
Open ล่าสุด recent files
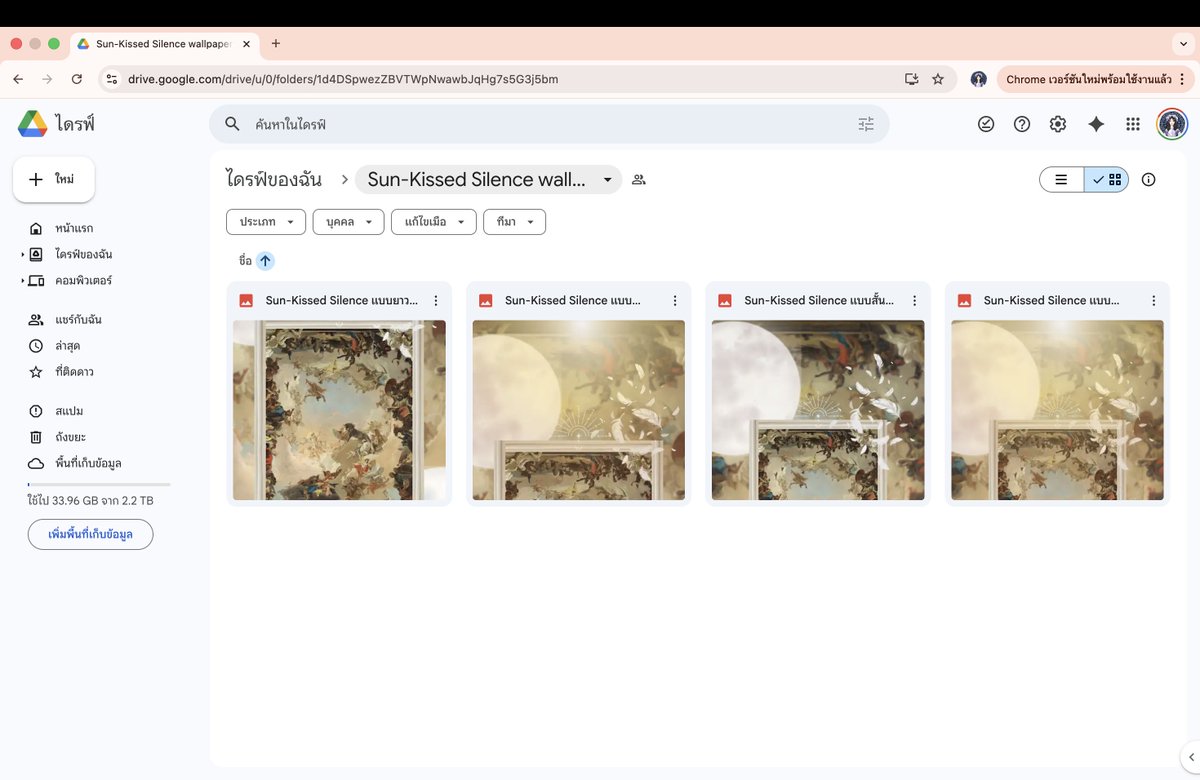(68, 346)
